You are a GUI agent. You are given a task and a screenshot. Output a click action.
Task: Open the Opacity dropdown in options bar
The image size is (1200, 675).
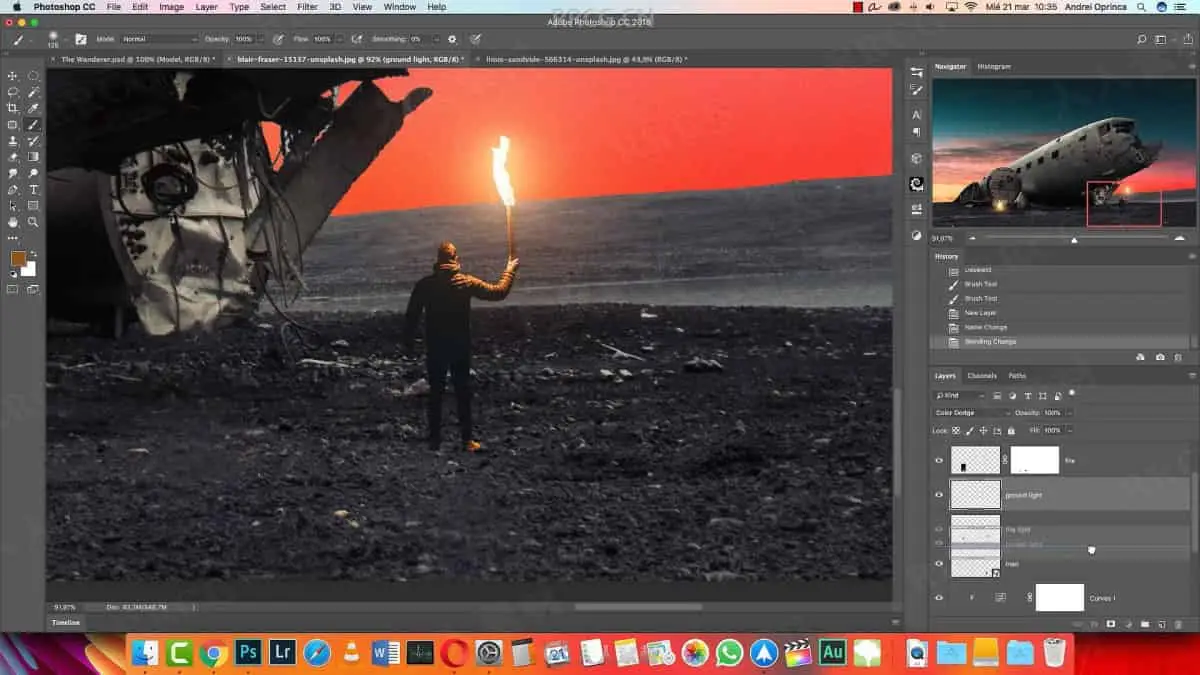(261, 39)
